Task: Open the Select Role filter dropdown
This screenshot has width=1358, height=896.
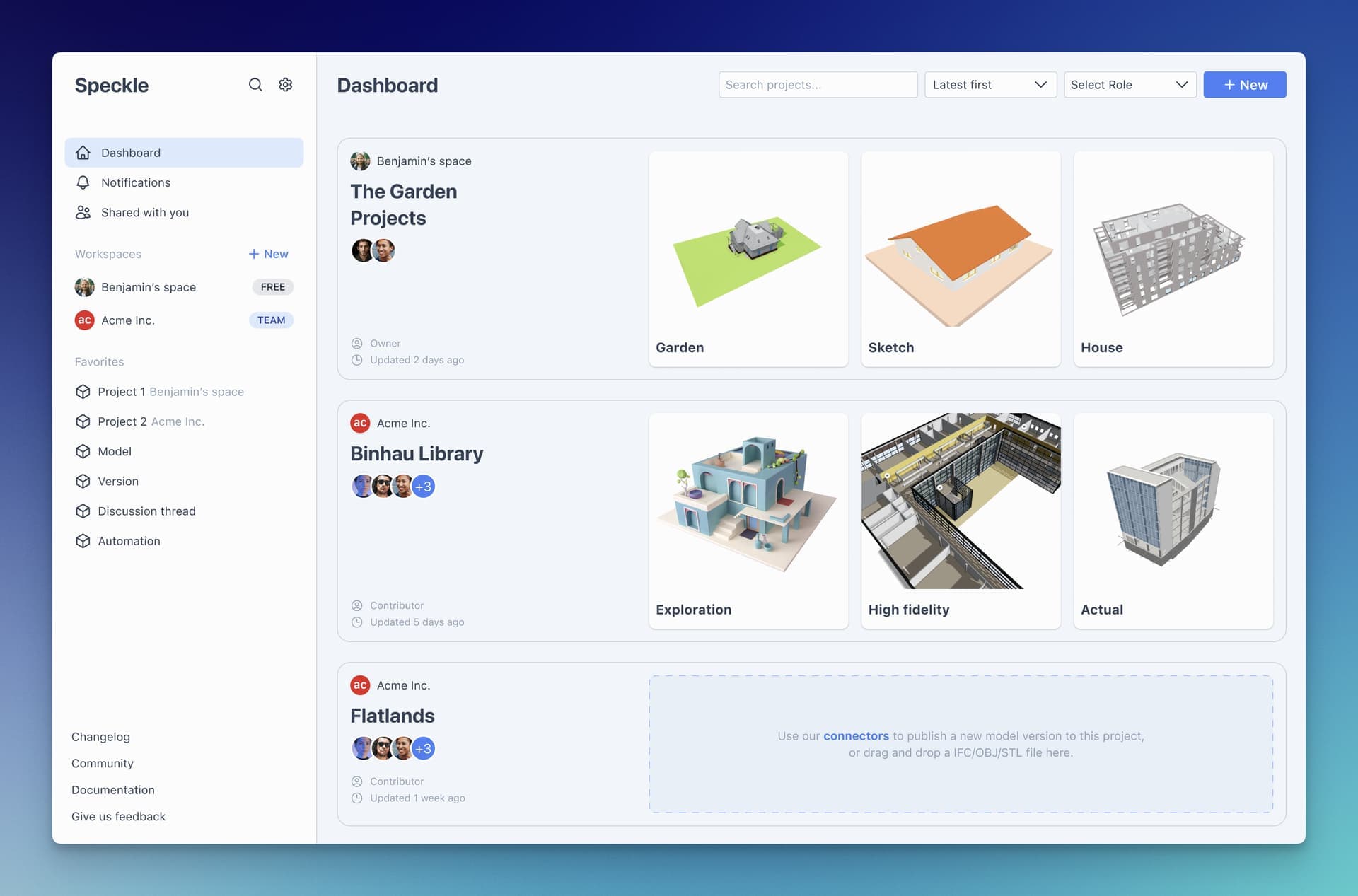Action: point(1129,84)
